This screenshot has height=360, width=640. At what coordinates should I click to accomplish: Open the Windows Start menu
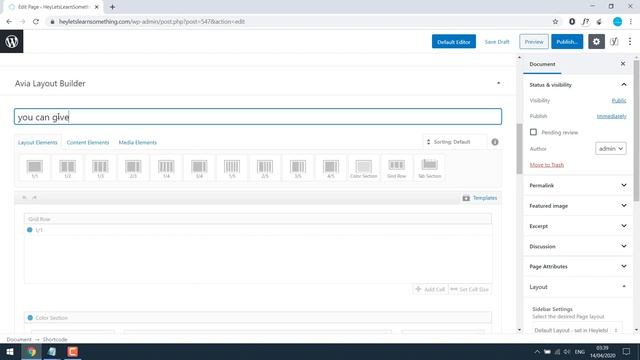click(x=10, y=351)
